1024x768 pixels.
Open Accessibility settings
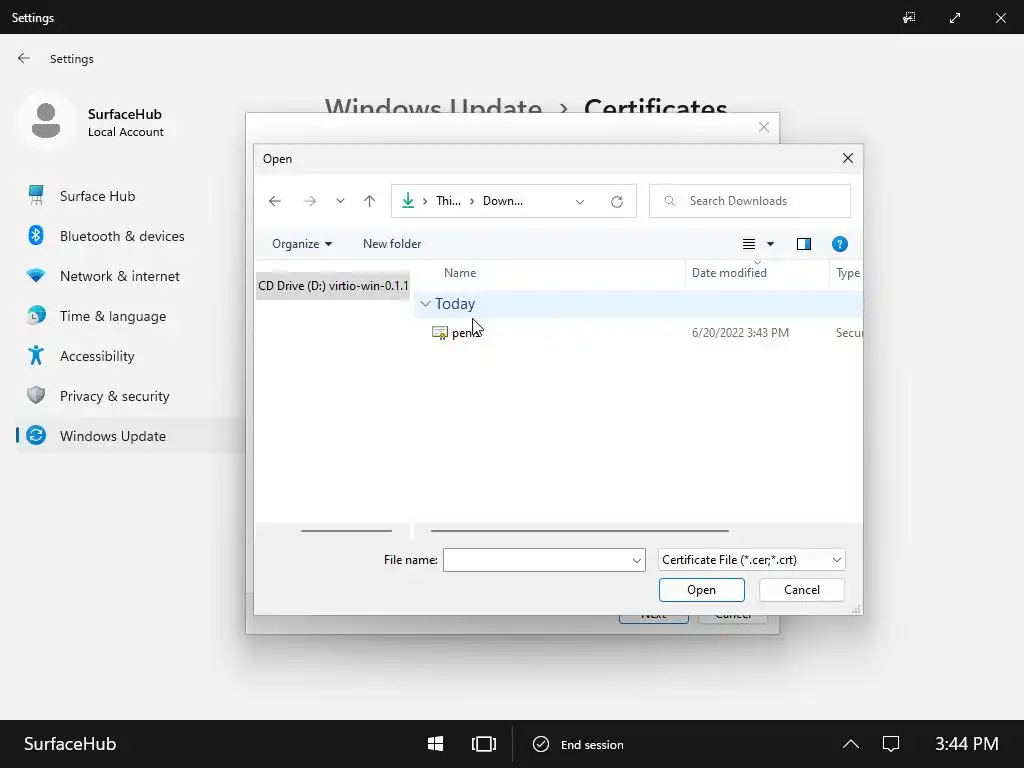(97, 356)
